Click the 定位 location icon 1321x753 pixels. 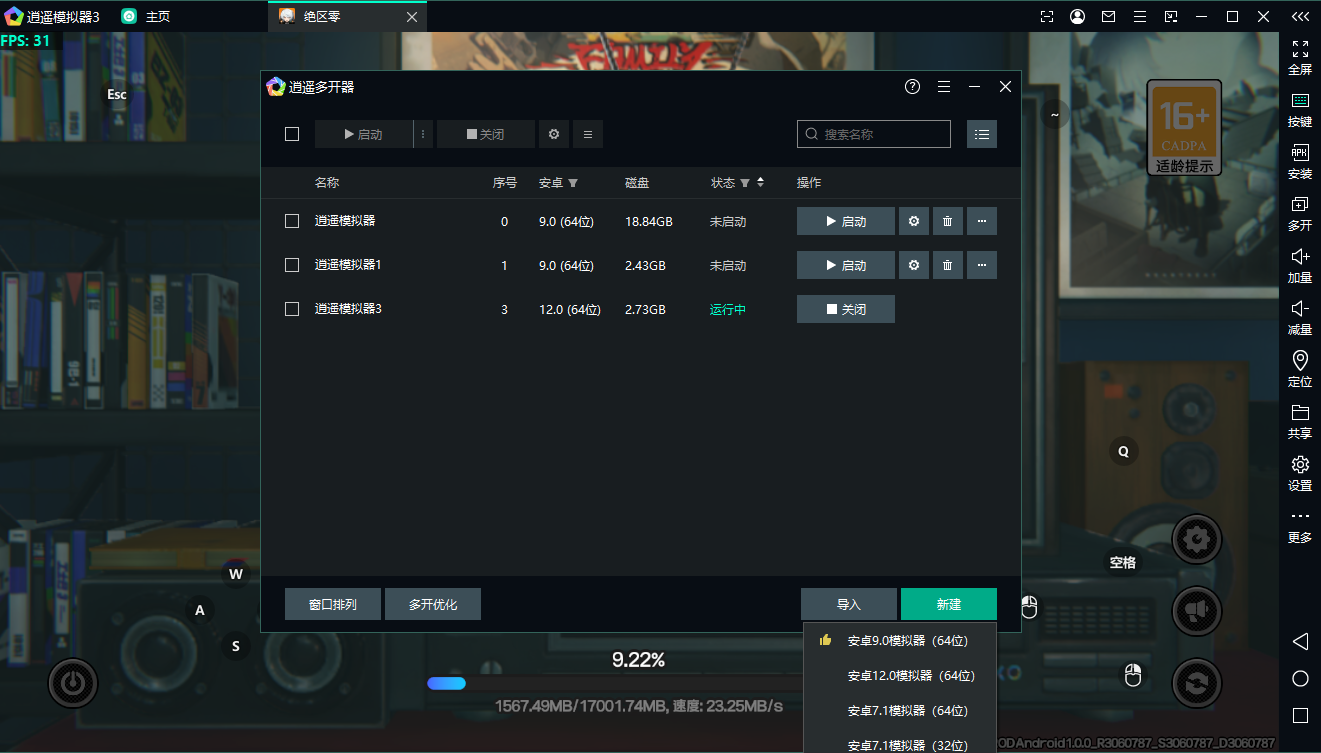pos(1300,368)
